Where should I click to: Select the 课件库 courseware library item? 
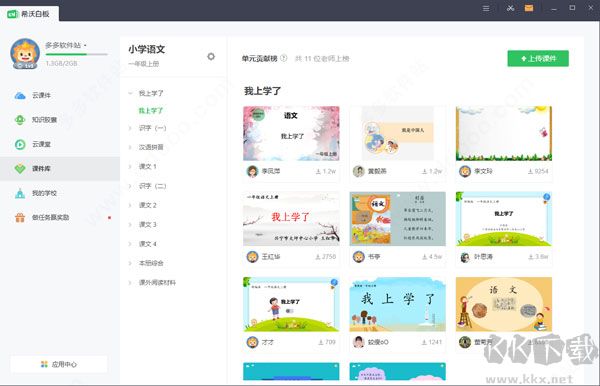[60, 168]
